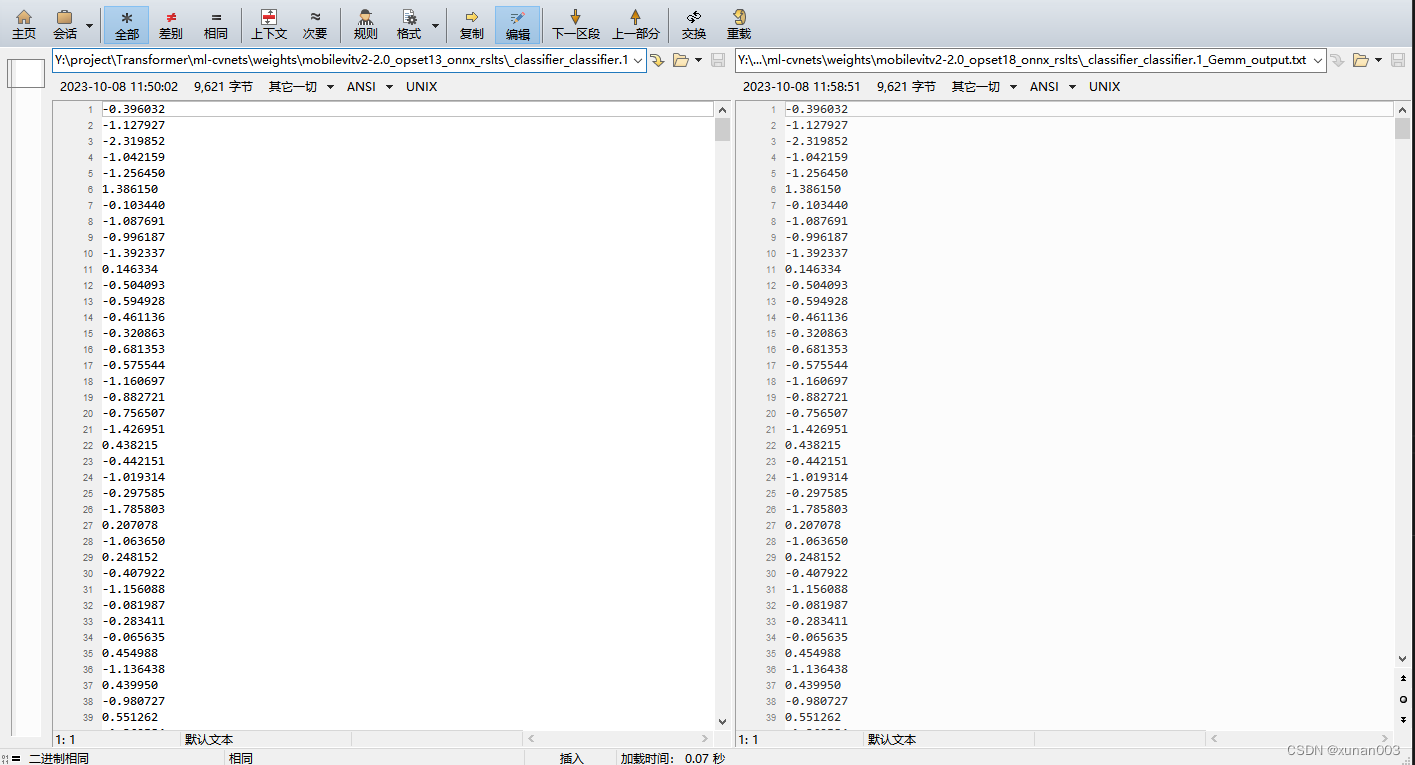Click line 22 value 0.438215 in left pane
The image size is (1415, 765).
130,445
